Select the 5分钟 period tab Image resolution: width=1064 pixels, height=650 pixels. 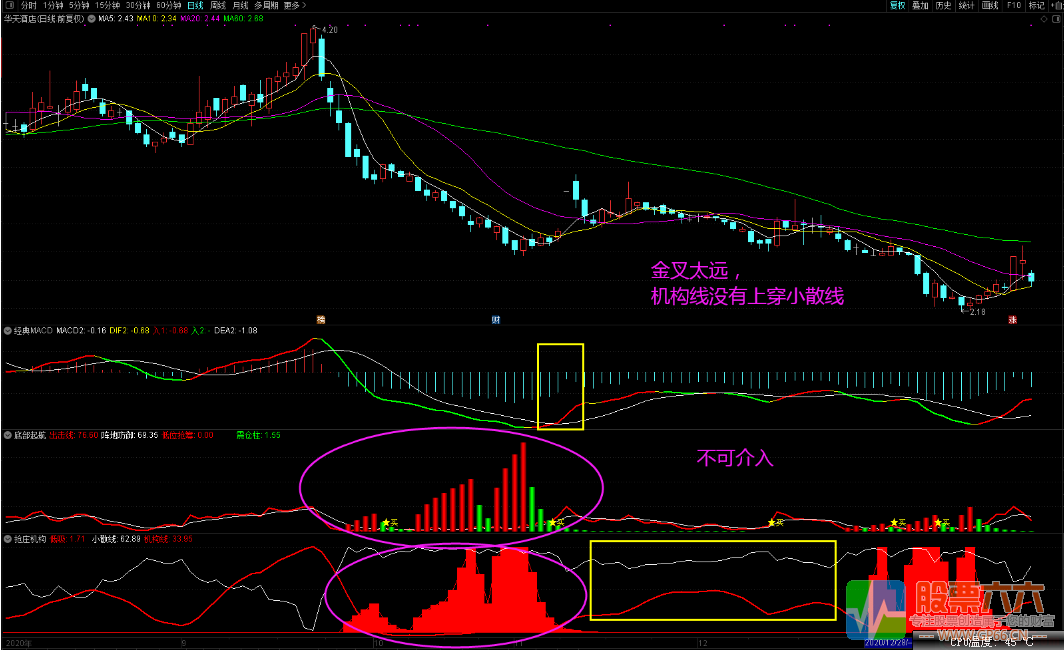[x=79, y=5]
